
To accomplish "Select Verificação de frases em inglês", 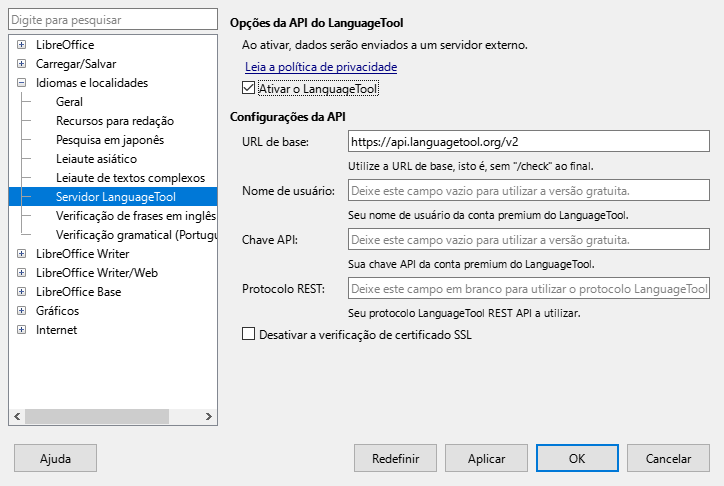I will pyautogui.click(x=136, y=216).
